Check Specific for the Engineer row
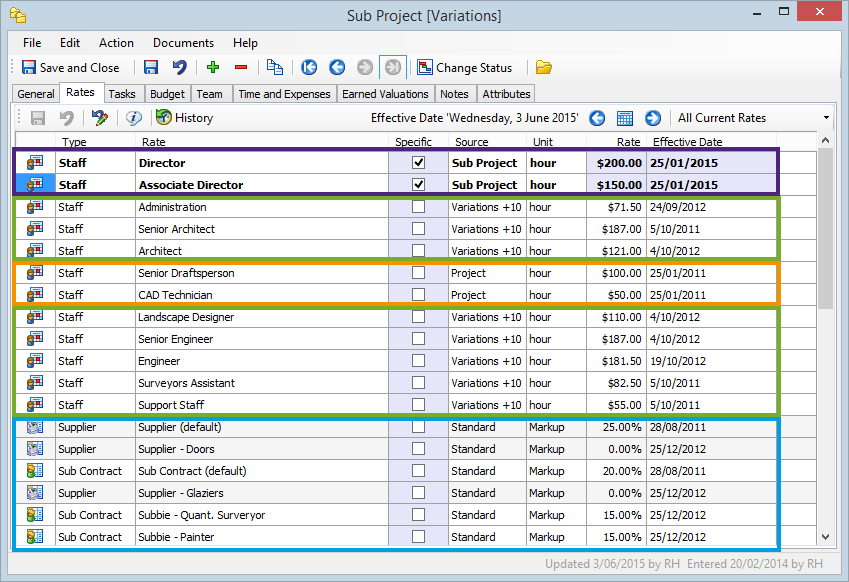This screenshot has height=582, width=849. [x=418, y=361]
